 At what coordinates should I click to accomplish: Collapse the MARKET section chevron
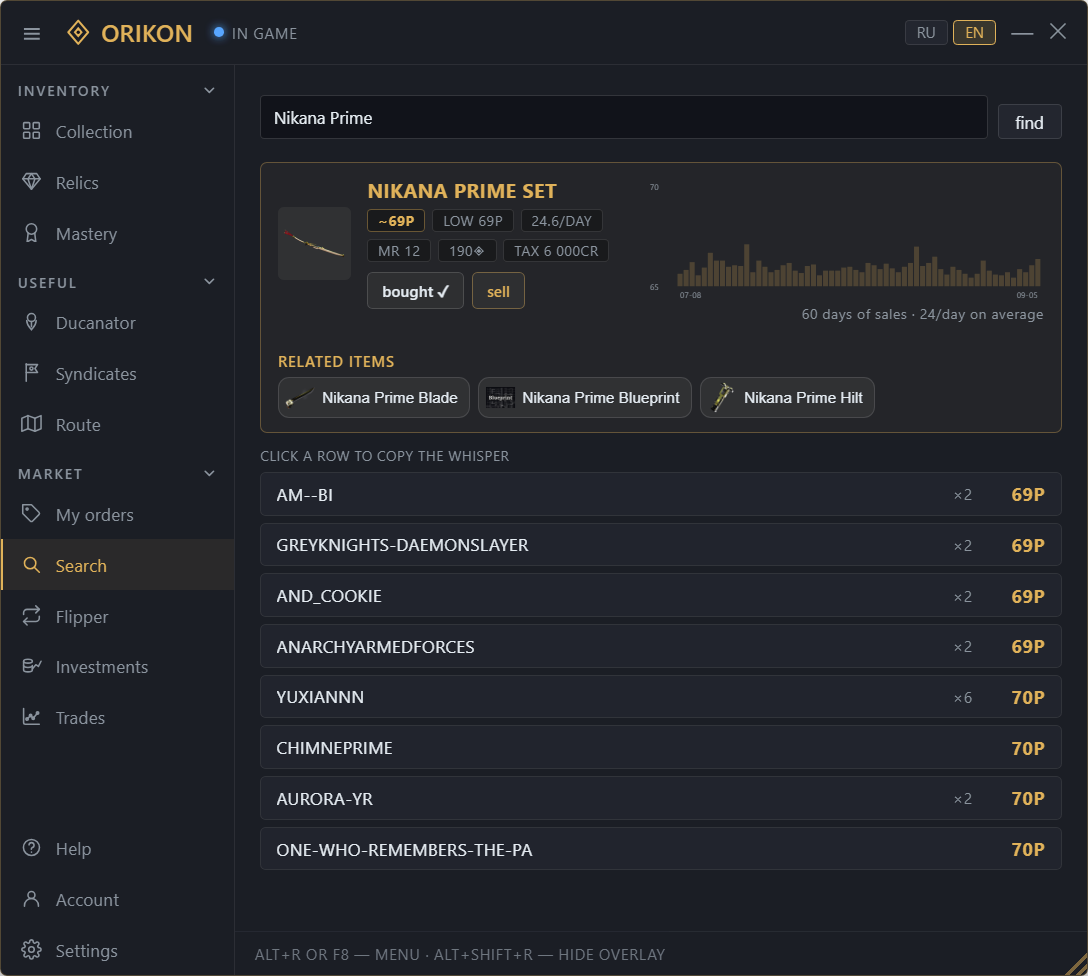click(x=210, y=474)
